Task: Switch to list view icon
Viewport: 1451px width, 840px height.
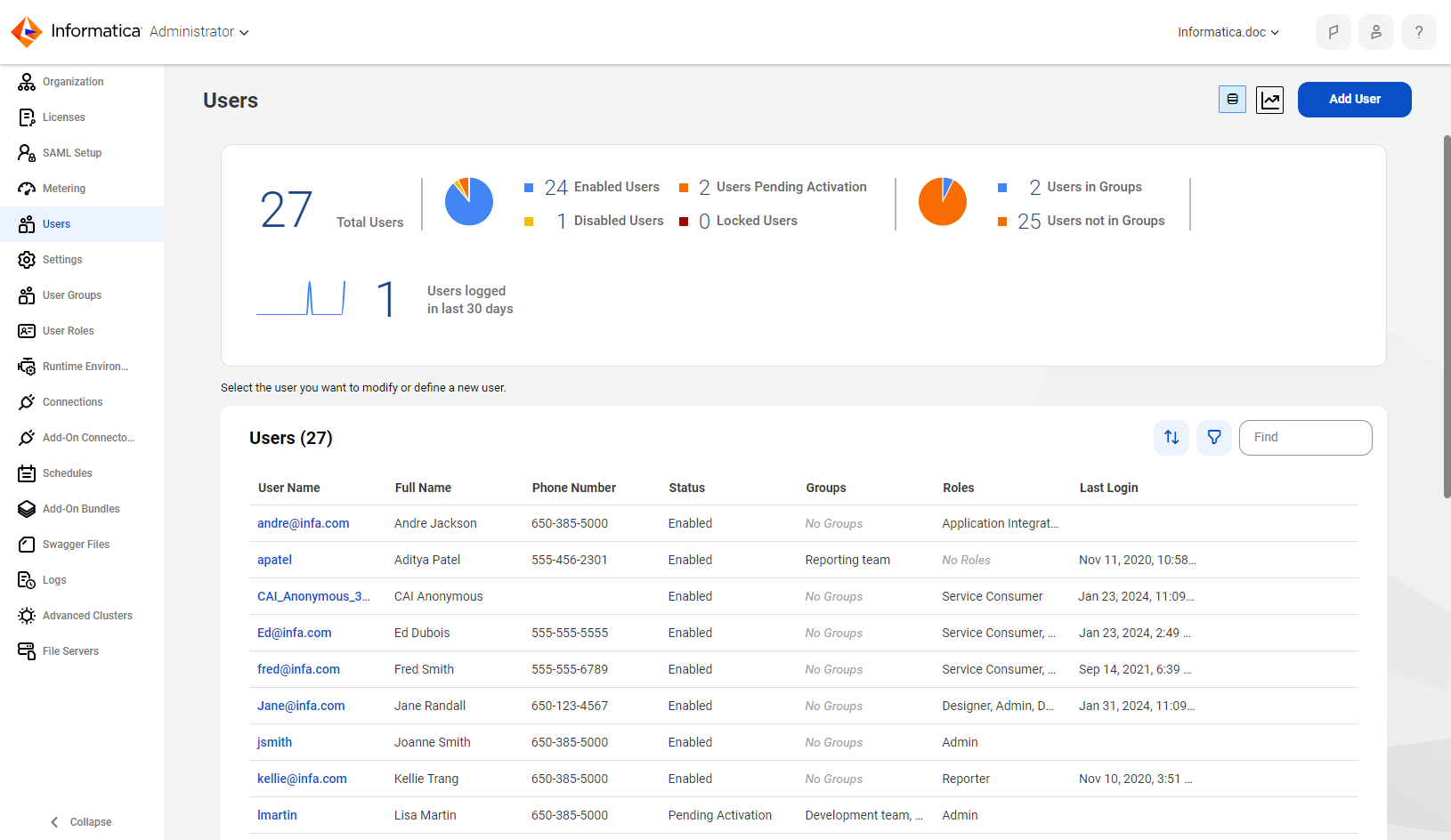Action: pos(1232,100)
